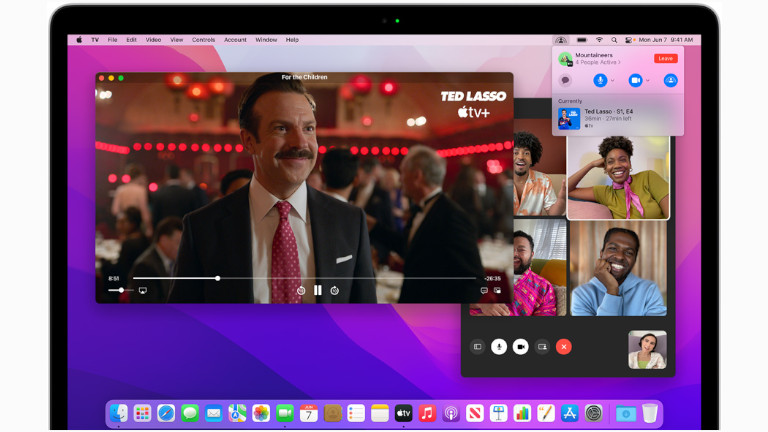This screenshot has width=768, height=432.
Task: Open the File menu
Action: point(112,40)
